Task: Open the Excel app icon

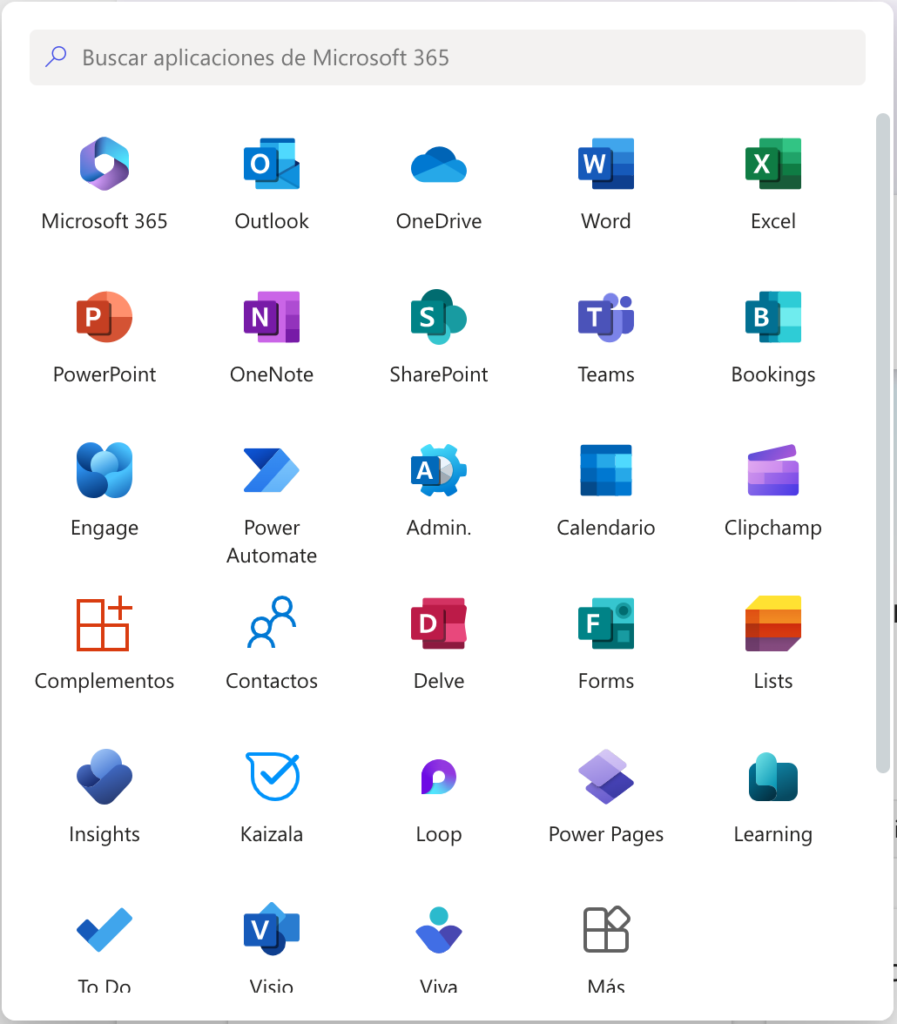Action: coord(773,163)
